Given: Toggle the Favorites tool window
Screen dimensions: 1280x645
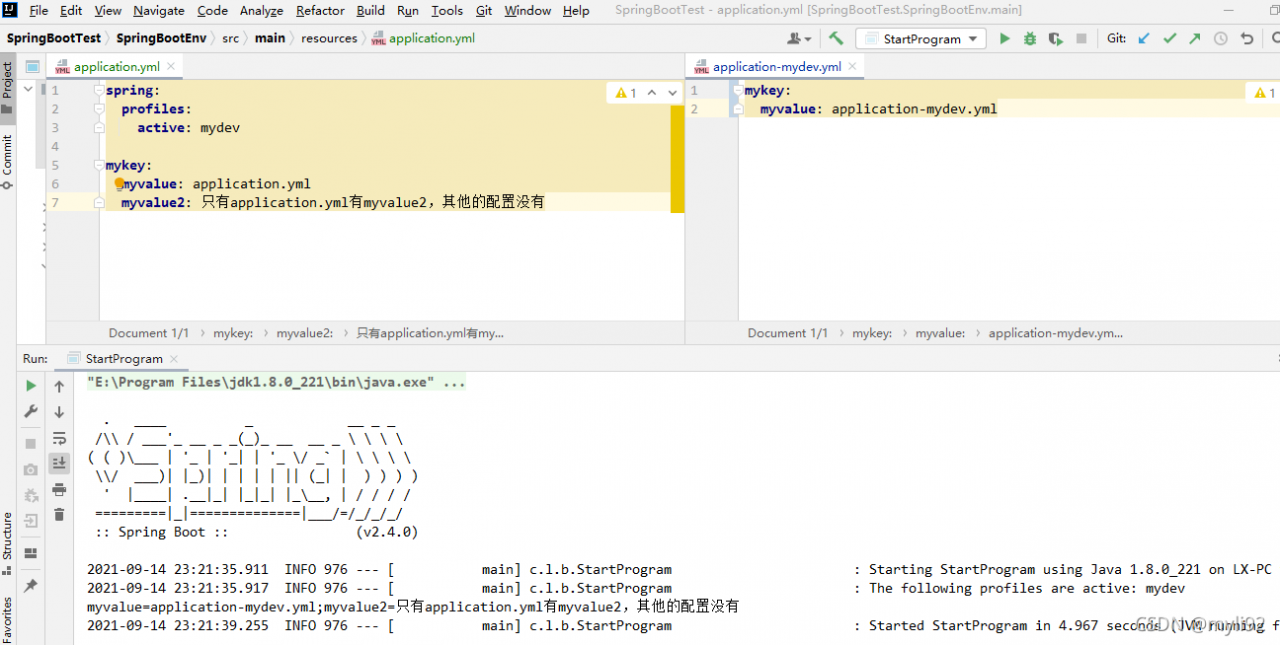Looking at the screenshot, I should click(7, 620).
